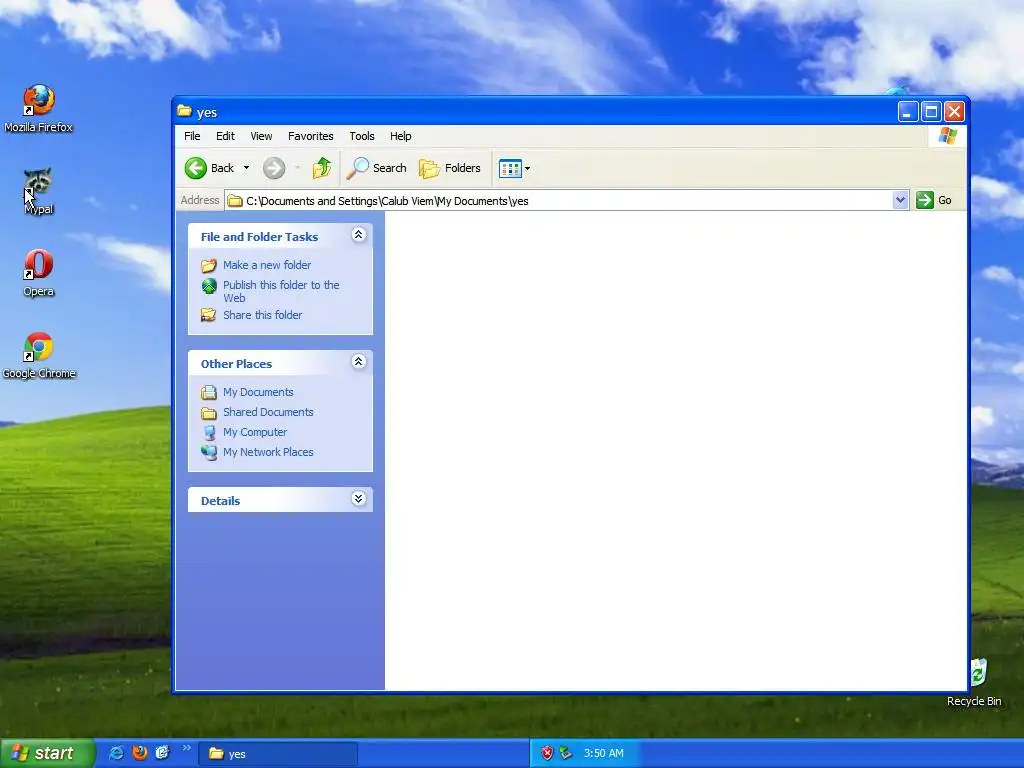This screenshot has height=768, width=1024.
Task: Click the Views toolbar button
Action: 510,168
